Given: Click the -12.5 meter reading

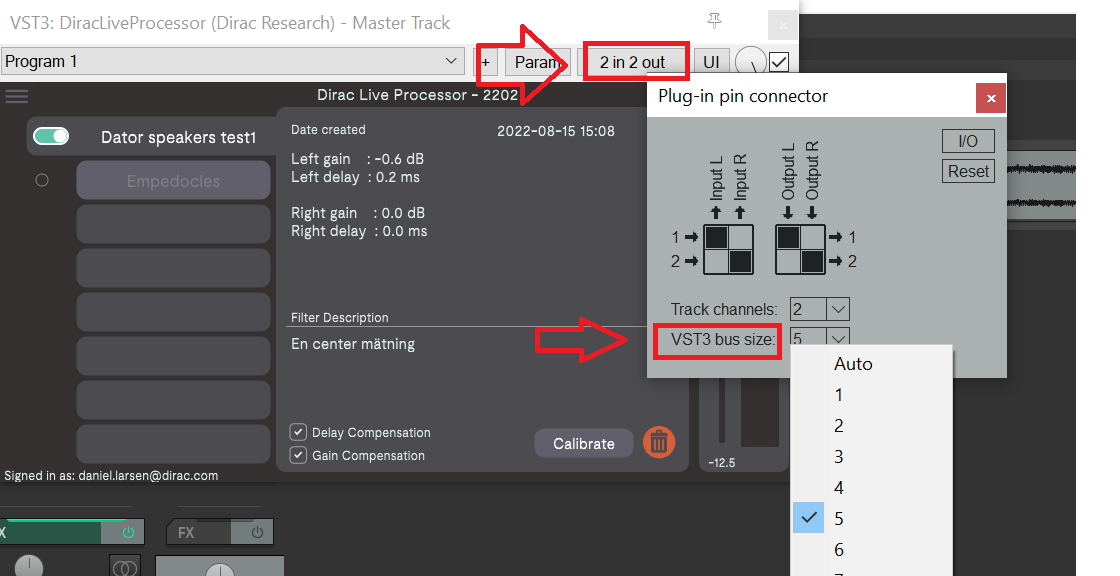Looking at the screenshot, I should (x=721, y=462).
